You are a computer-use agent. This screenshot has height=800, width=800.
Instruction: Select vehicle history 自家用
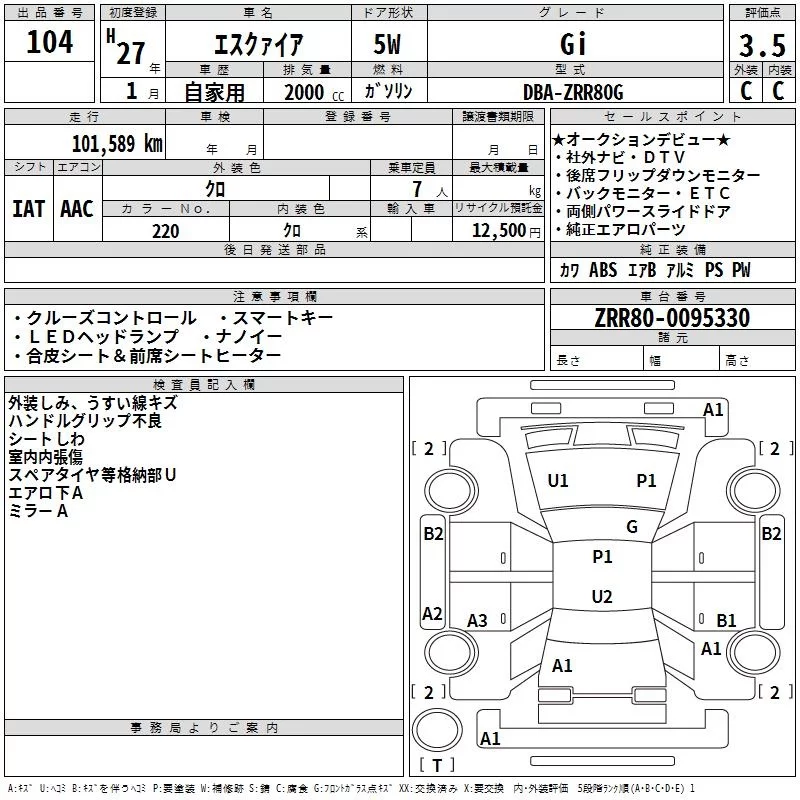(x=214, y=92)
